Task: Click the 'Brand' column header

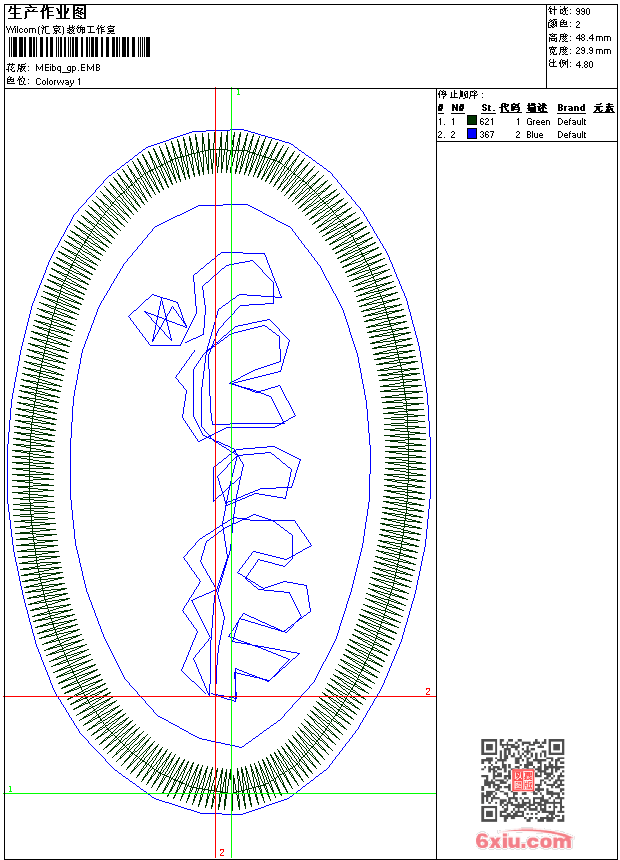Action: [x=571, y=108]
